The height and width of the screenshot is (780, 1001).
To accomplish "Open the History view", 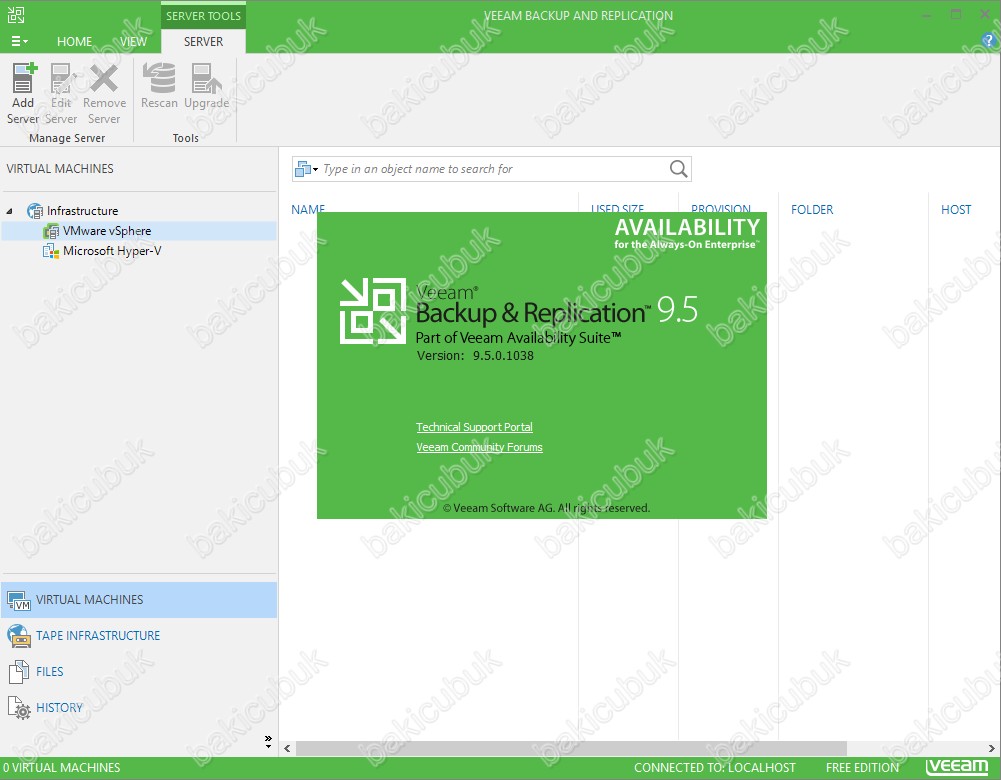I will tap(59, 708).
